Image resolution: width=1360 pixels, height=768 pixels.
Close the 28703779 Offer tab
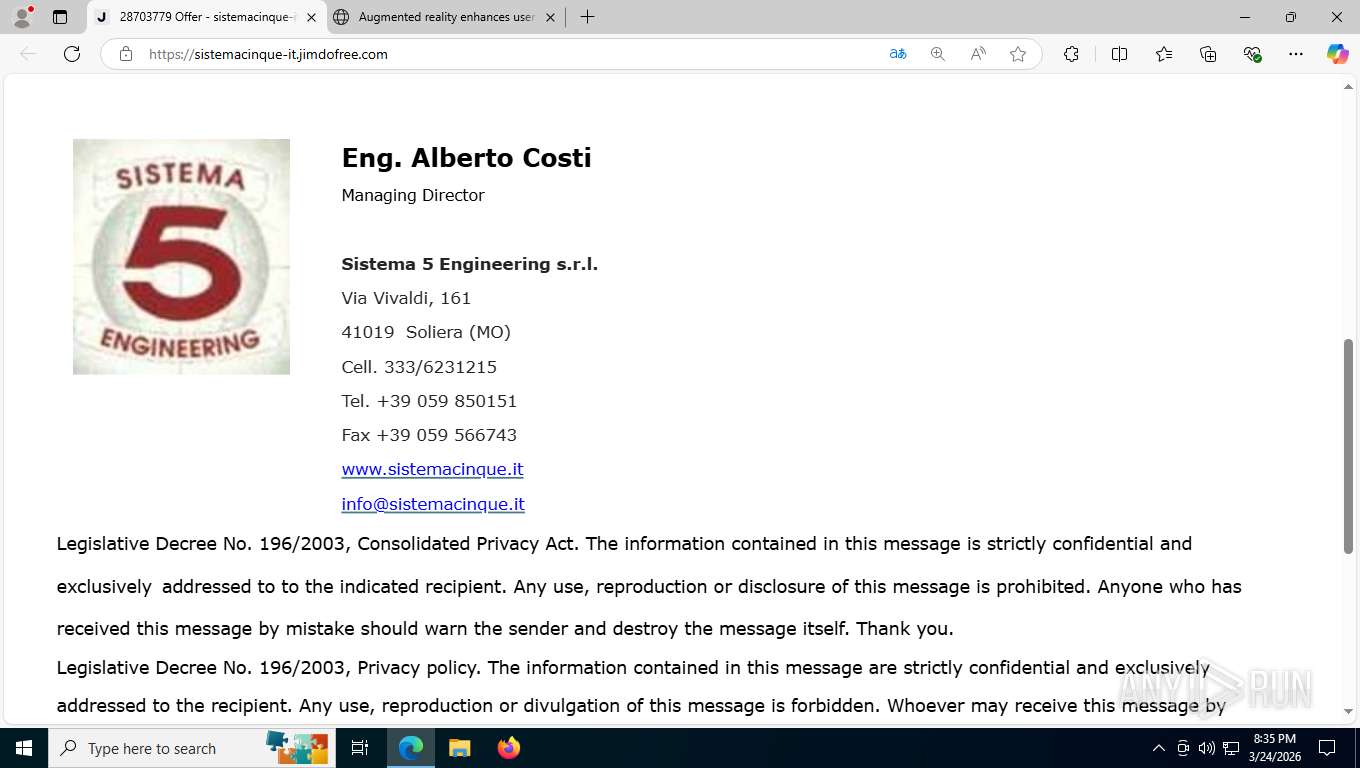coord(311,17)
